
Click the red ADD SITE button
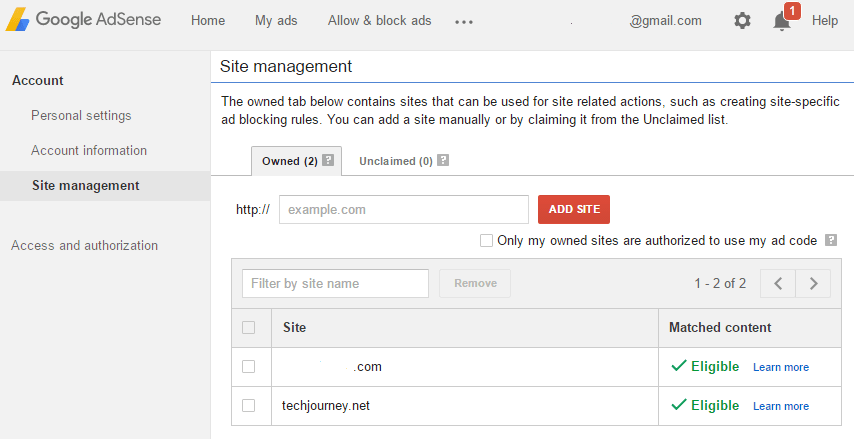tap(574, 209)
